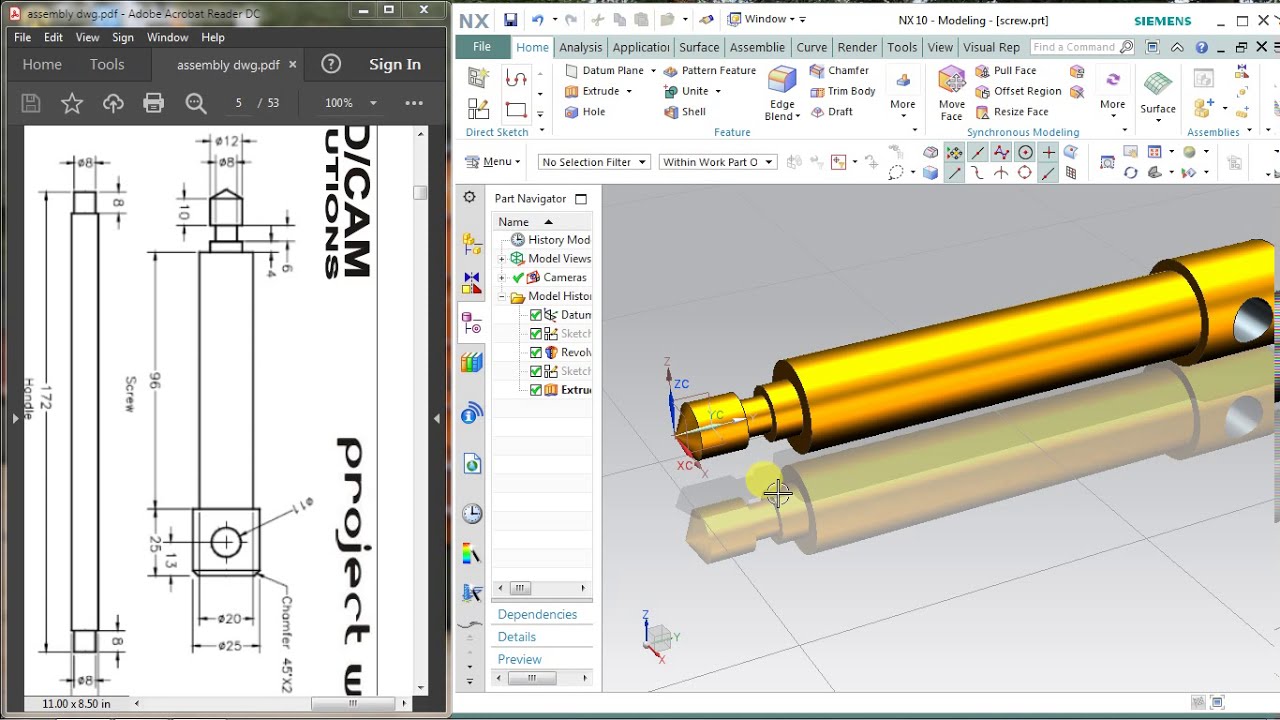
Task: Expand the Model Views tree node
Action: [x=502, y=259]
